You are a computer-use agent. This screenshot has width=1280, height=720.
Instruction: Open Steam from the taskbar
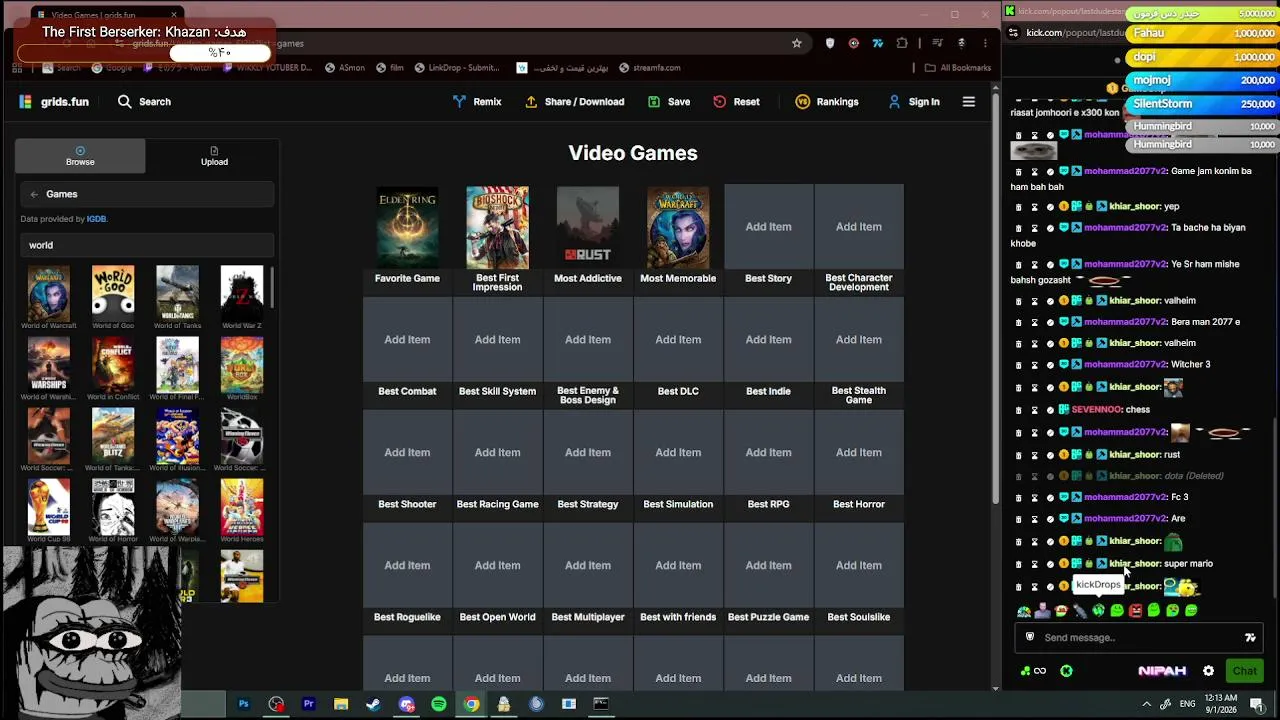coord(373,704)
